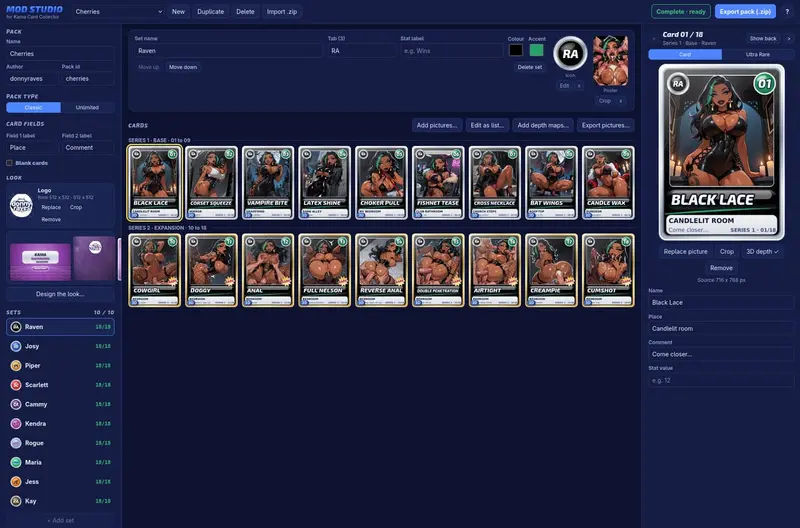
Task: Switch to the Ultra Rare tab
Action: point(758,55)
